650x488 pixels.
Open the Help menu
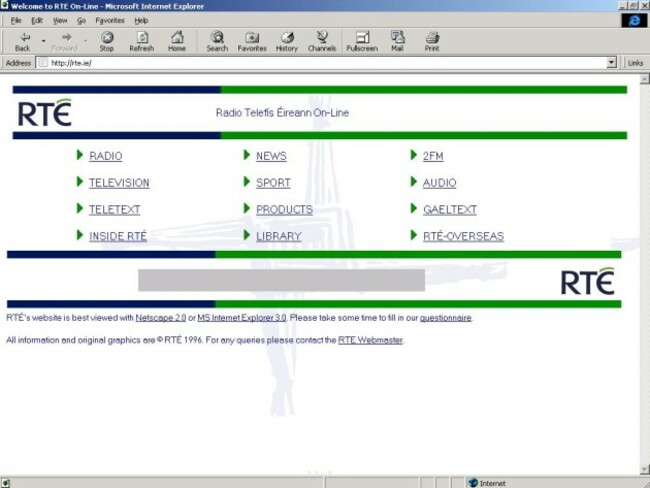[141, 21]
